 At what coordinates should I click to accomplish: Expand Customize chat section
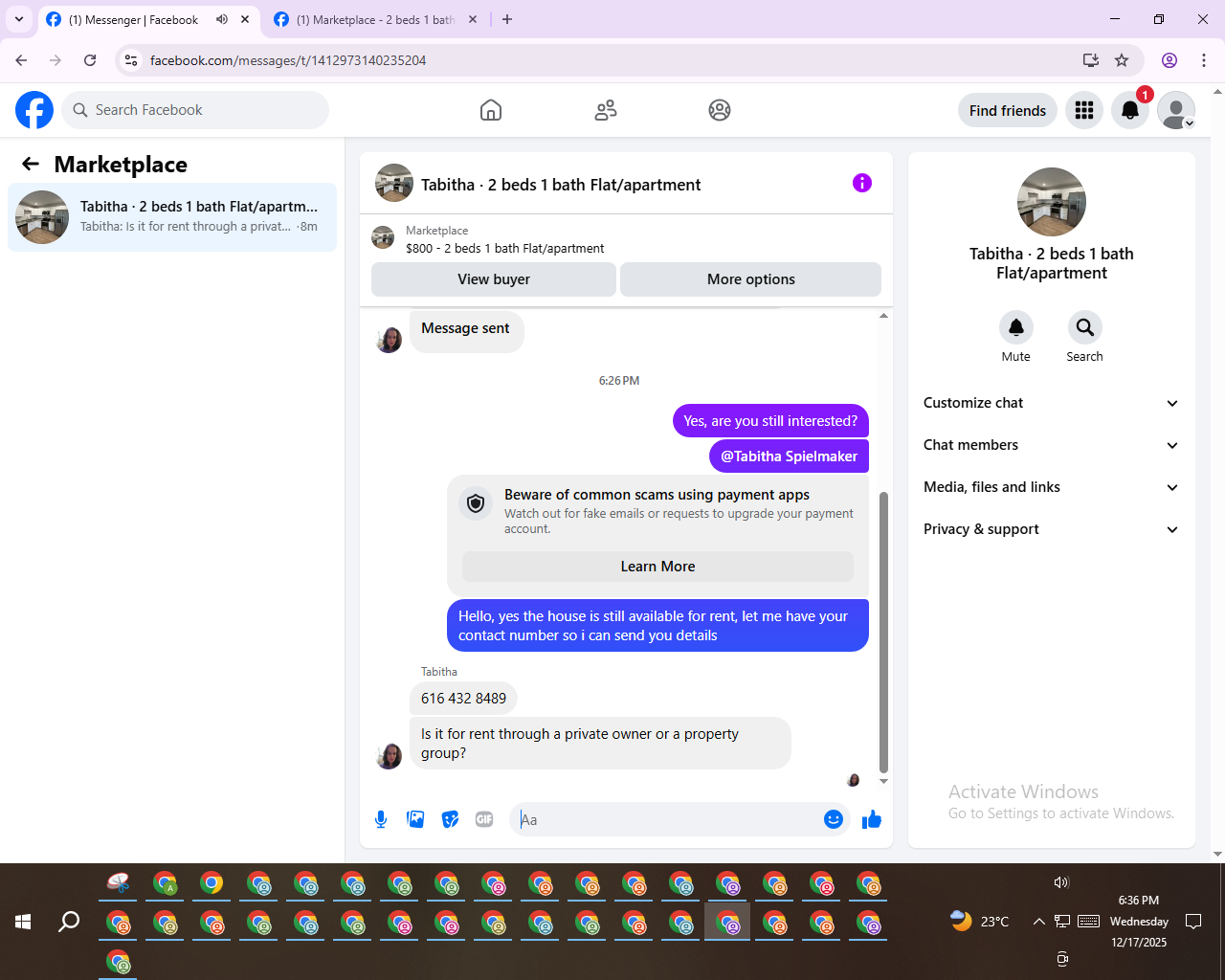1051,403
